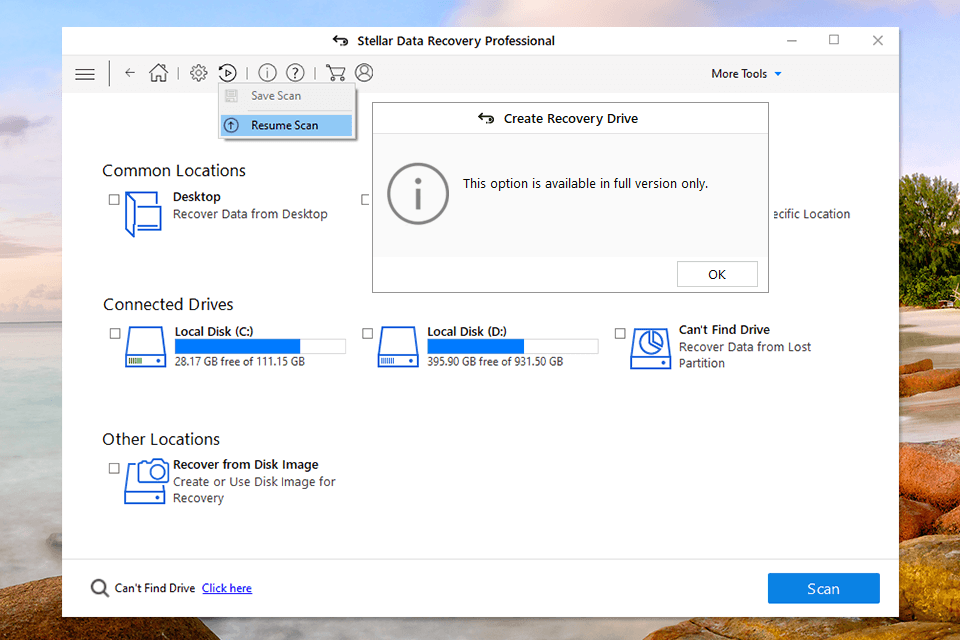Screen dimensions: 960x640
Task: Go to the Home screen icon
Action: tap(158, 73)
